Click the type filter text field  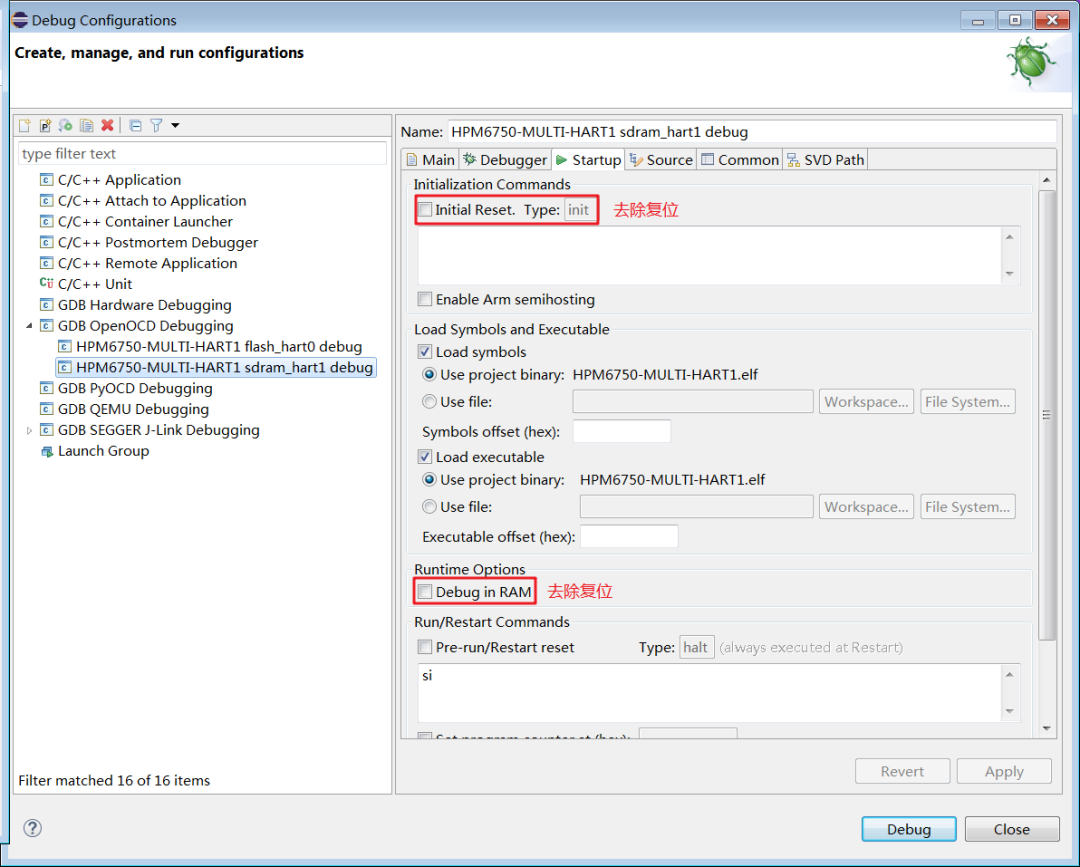(202, 154)
